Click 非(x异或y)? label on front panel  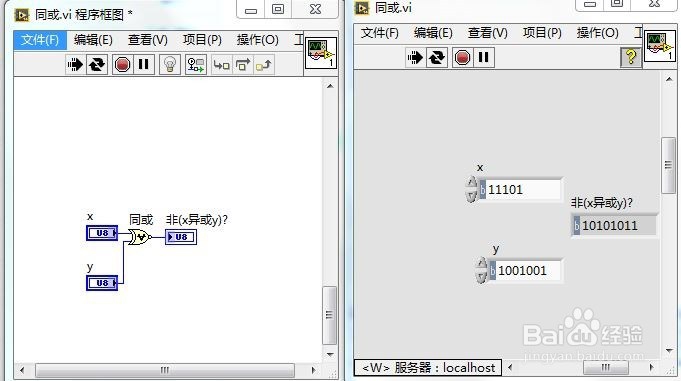(x=602, y=203)
